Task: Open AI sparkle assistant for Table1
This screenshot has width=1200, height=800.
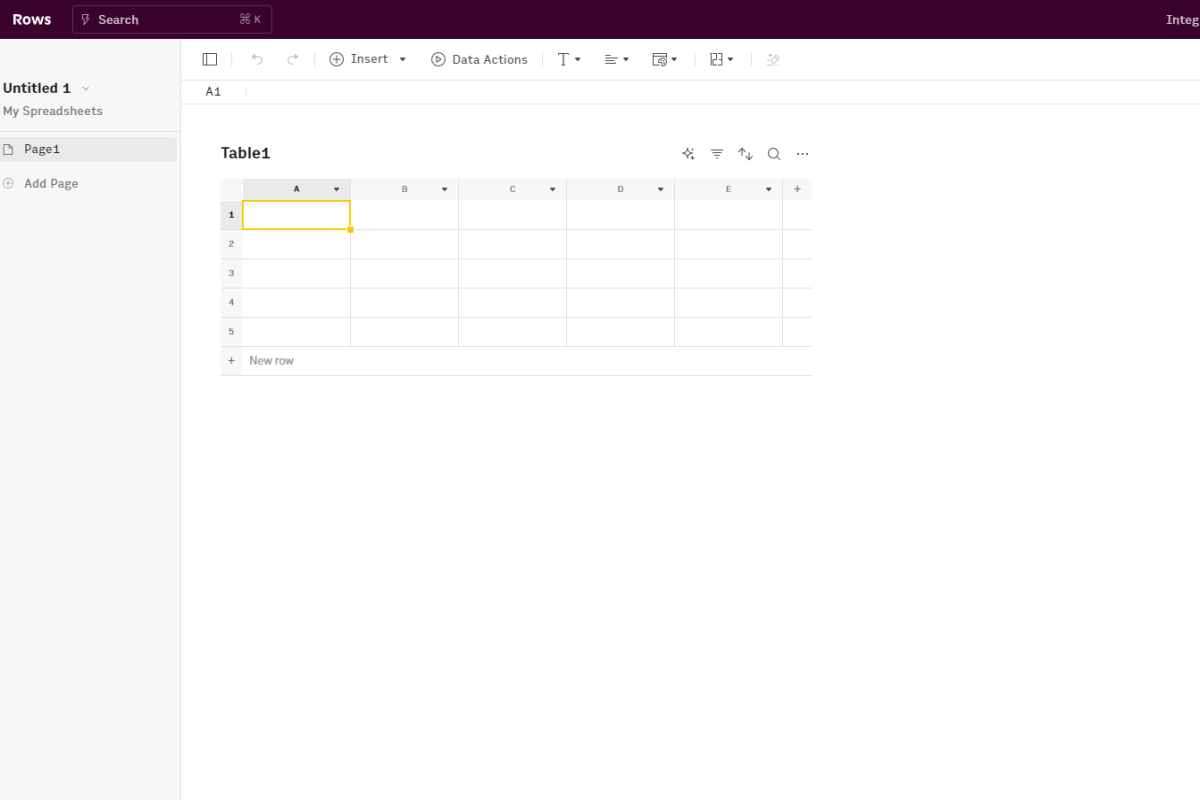Action: [688, 154]
